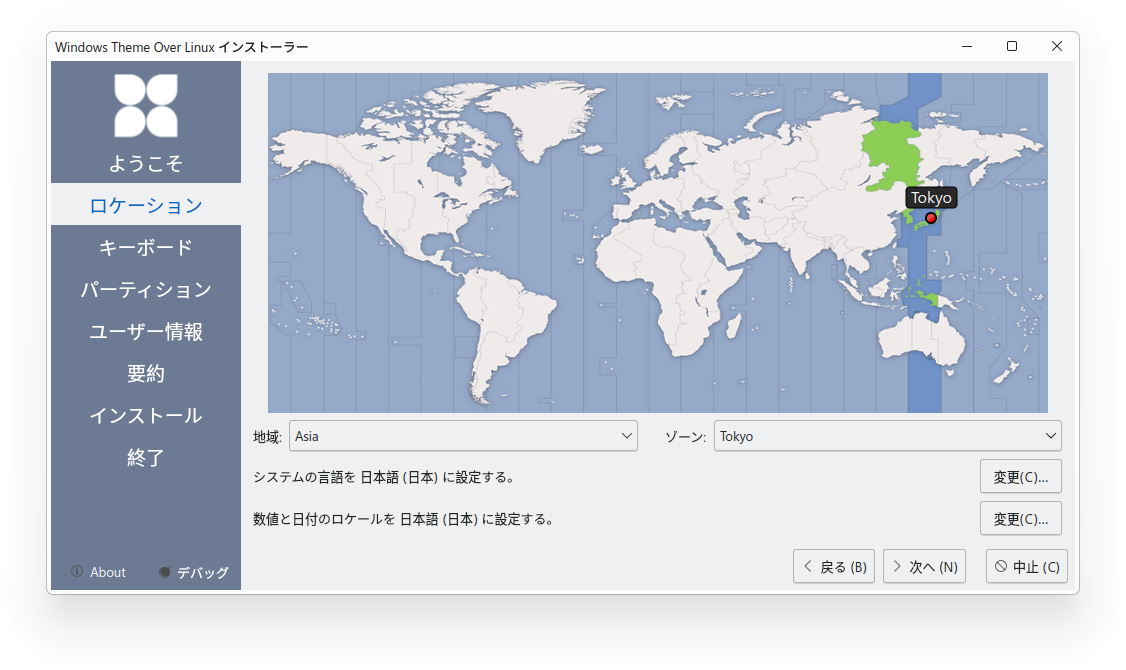This screenshot has height=670, width=1126.
Task: Select the パーティション step in sidebar
Action: coord(146,289)
